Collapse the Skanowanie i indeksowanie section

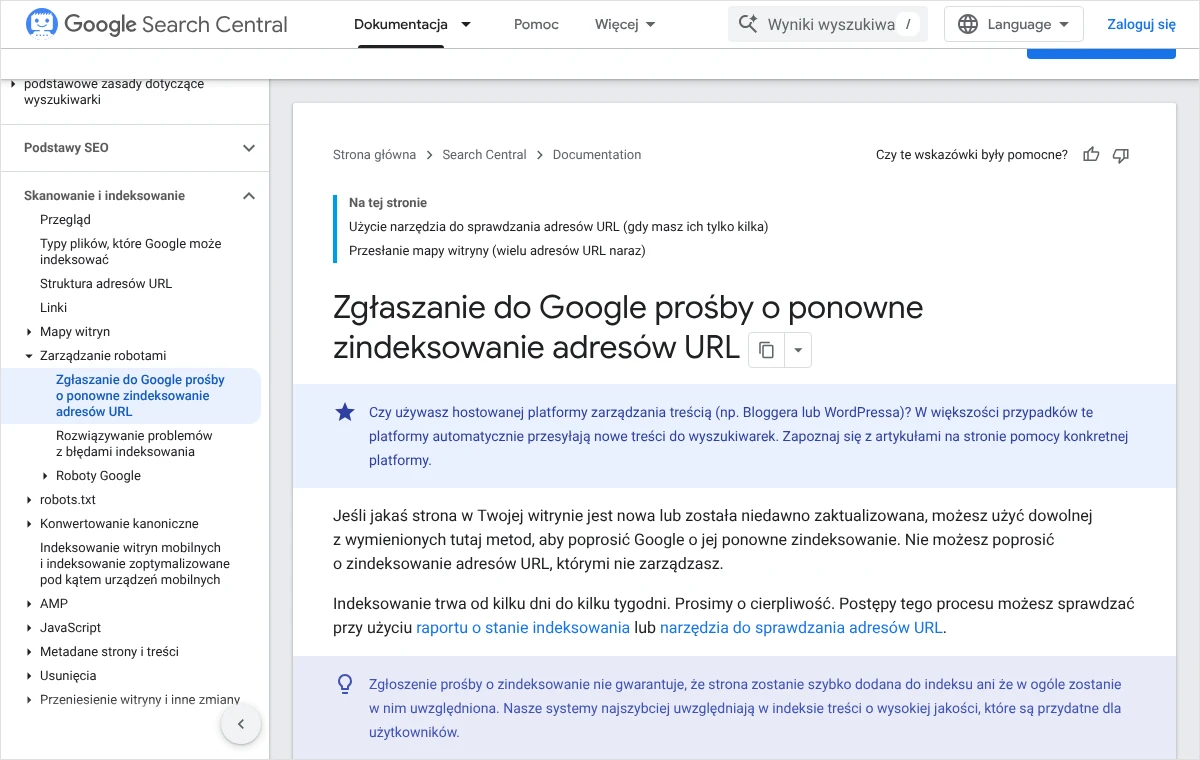tap(249, 196)
